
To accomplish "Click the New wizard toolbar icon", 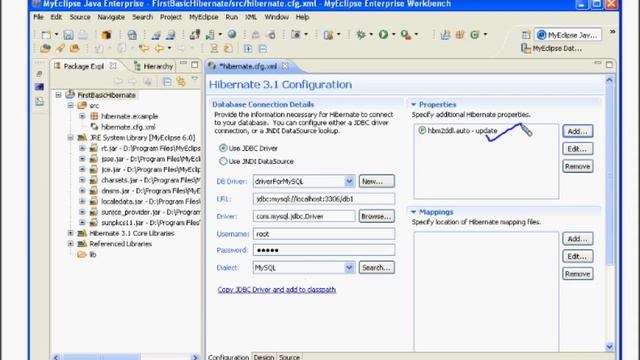I will (46, 35).
